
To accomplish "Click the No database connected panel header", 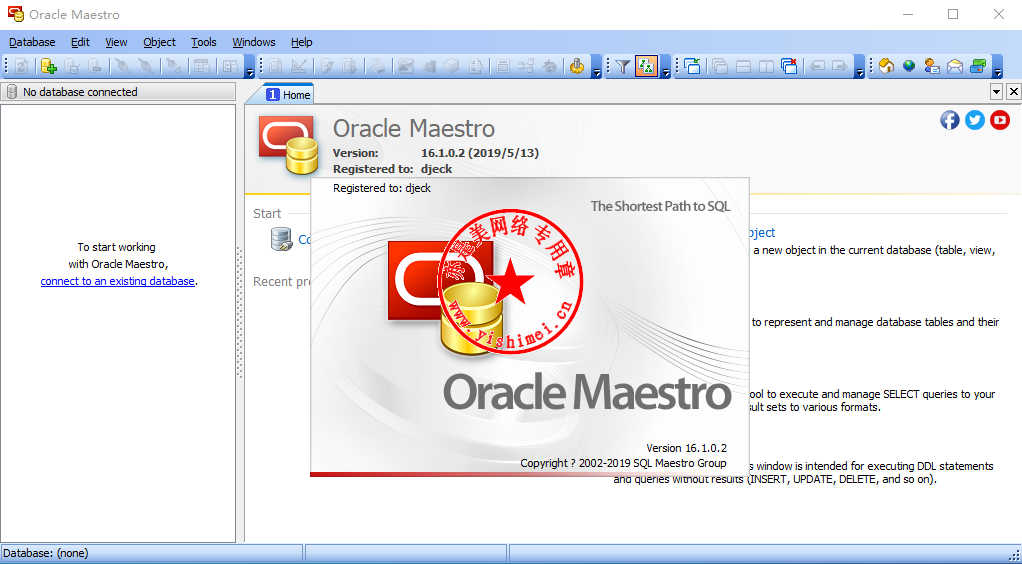I will coord(118,92).
